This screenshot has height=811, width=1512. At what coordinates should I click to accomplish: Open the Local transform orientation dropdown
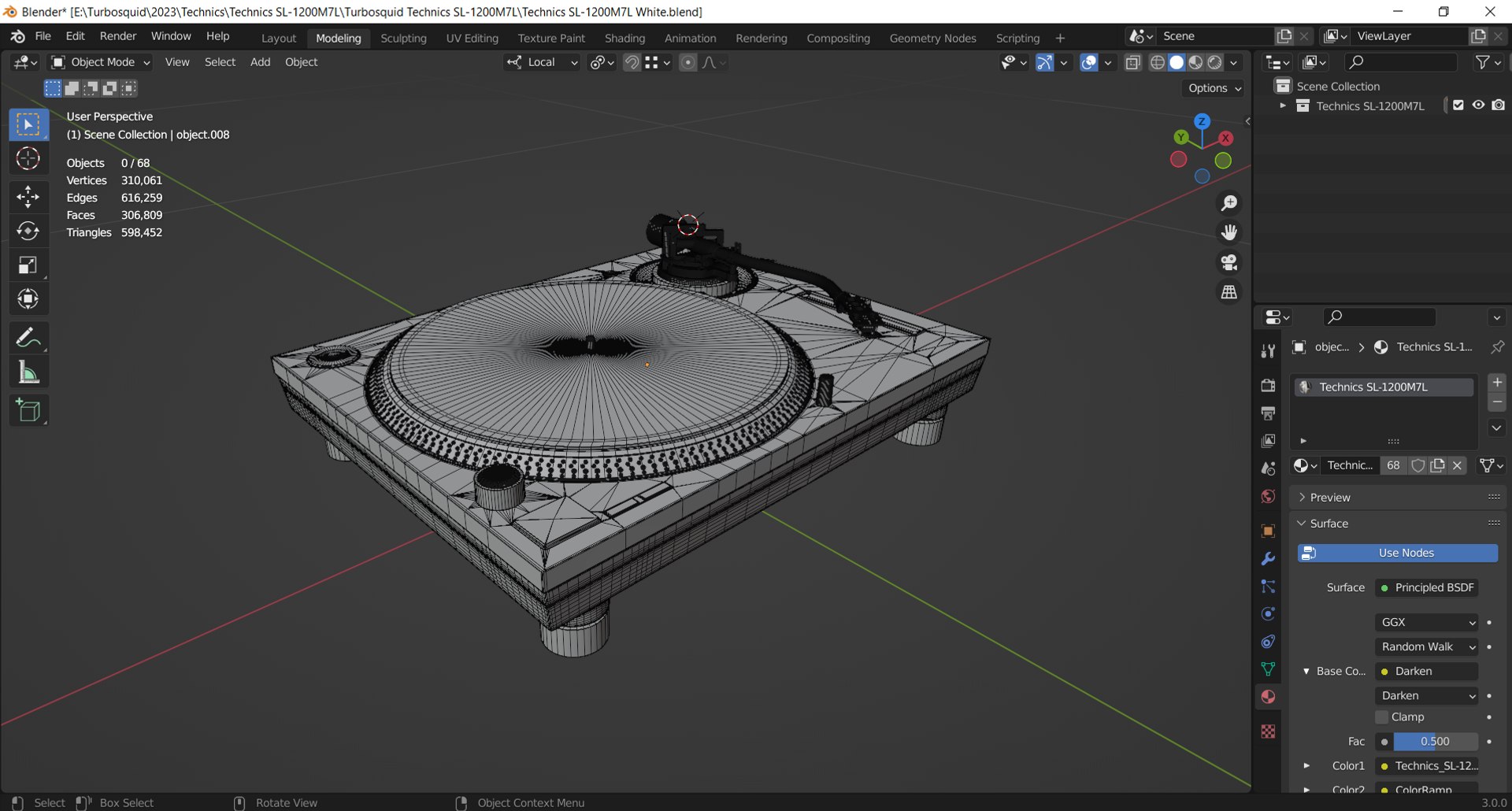click(542, 62)
